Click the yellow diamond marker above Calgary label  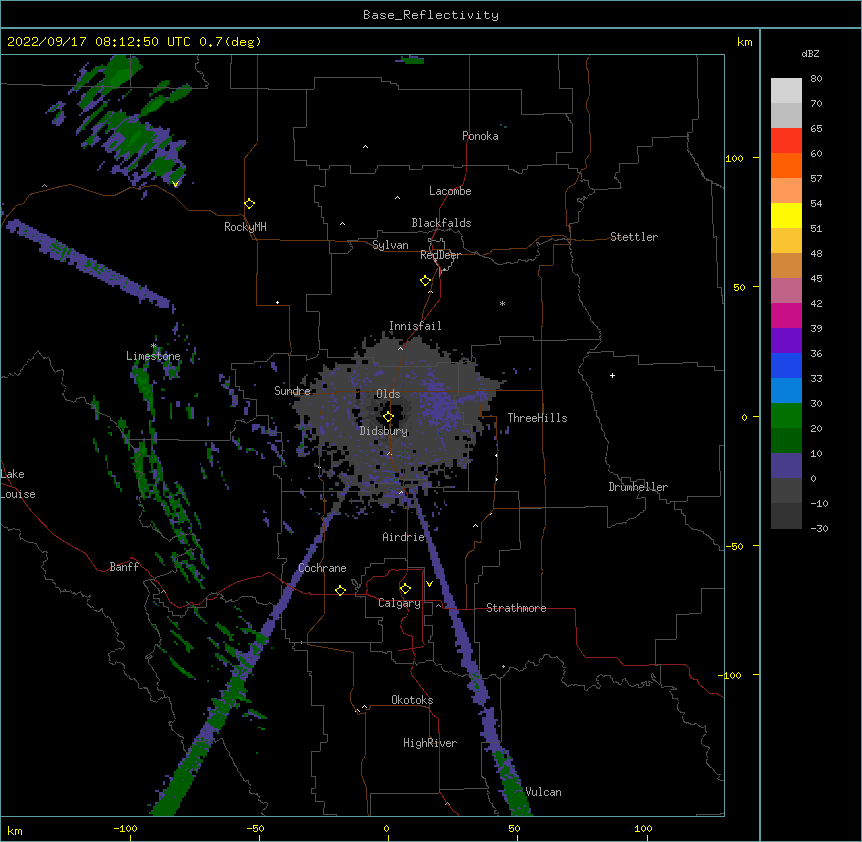[x=405, y=589]
